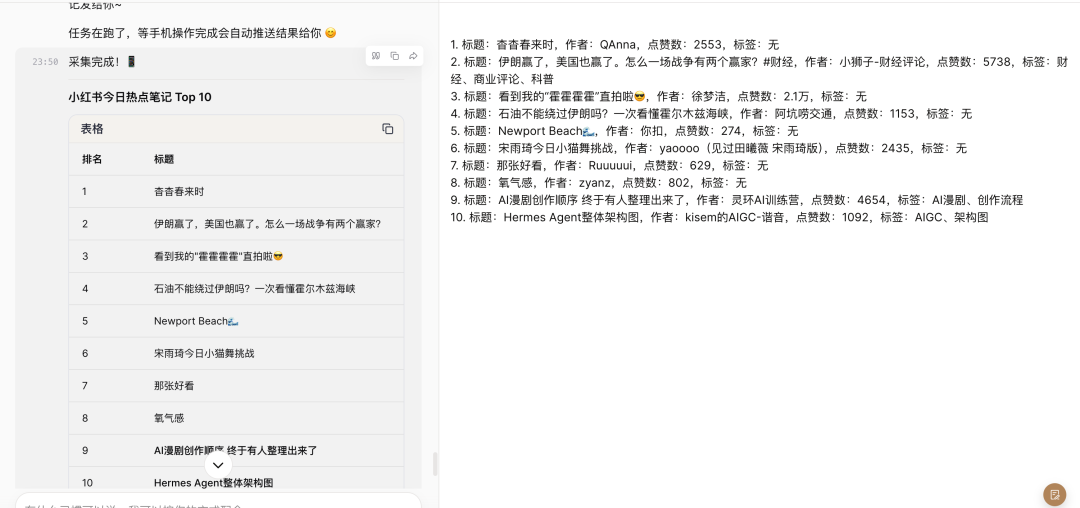
Task: Click the 采集完成! message text
Action: pos(102,61)
